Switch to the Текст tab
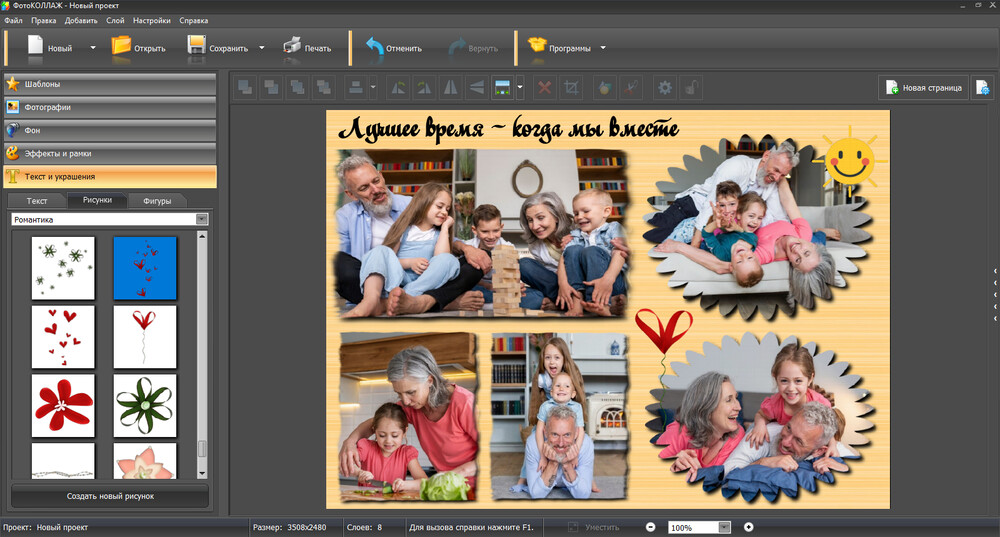The image size is (1000, 537). click(x=37, y=201)
